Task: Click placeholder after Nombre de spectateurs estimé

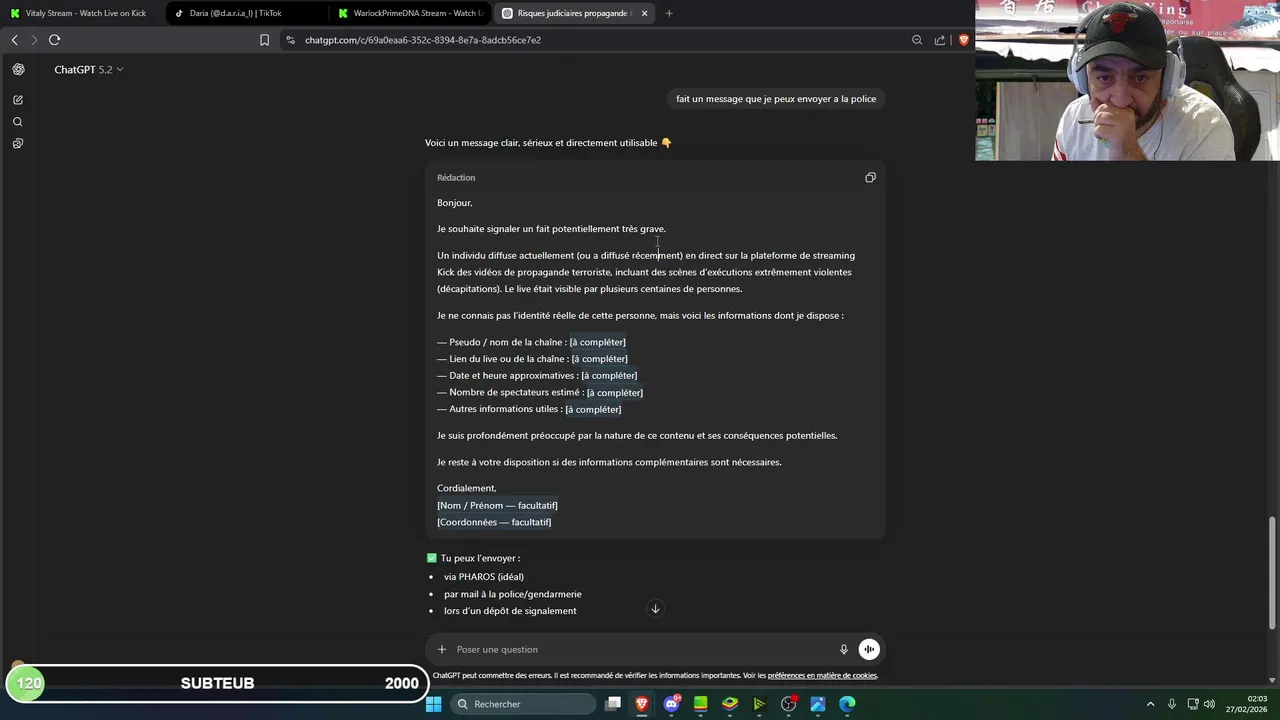Action: (615, 393)
